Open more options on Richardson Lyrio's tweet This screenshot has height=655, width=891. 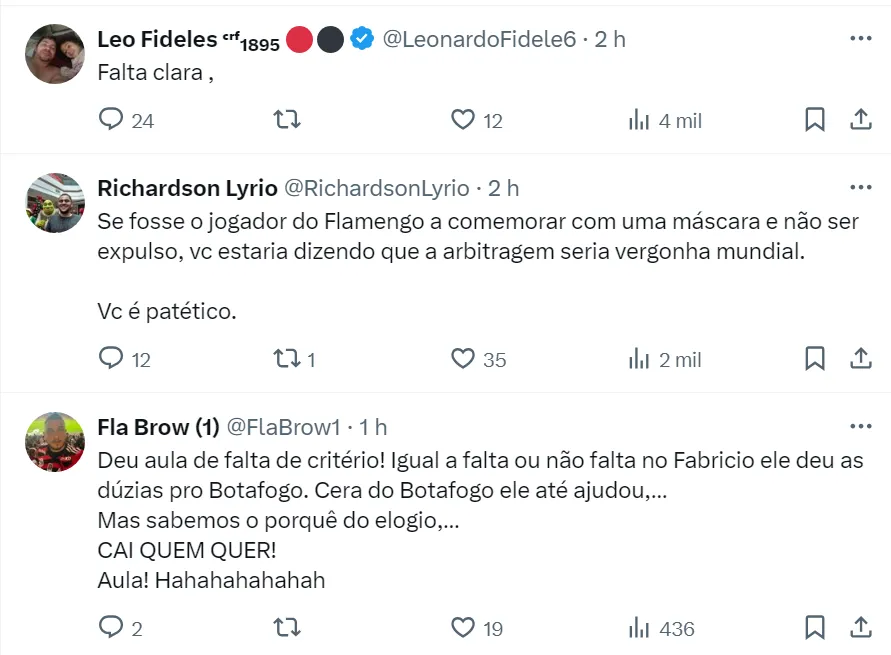pos(860,187)
